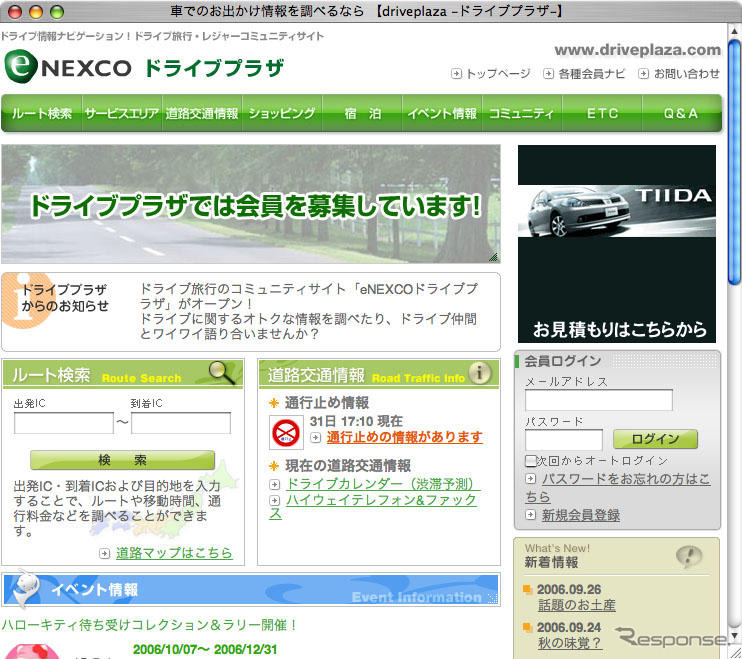
Task: Click the orange bullet next to 2006.09.26
Action: click(527, 589)
